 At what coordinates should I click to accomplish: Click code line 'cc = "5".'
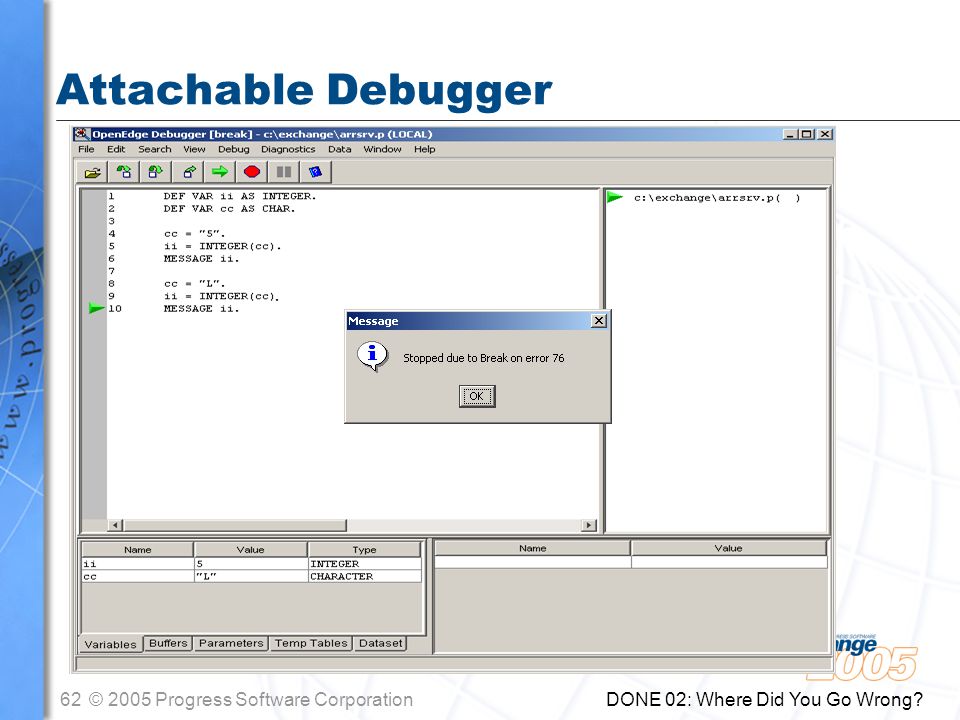pyautogui.click(x=195, y=234)
